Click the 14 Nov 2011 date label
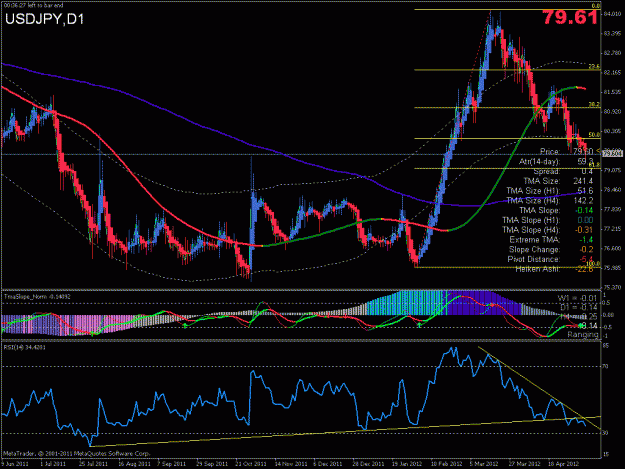 (291, 464)
